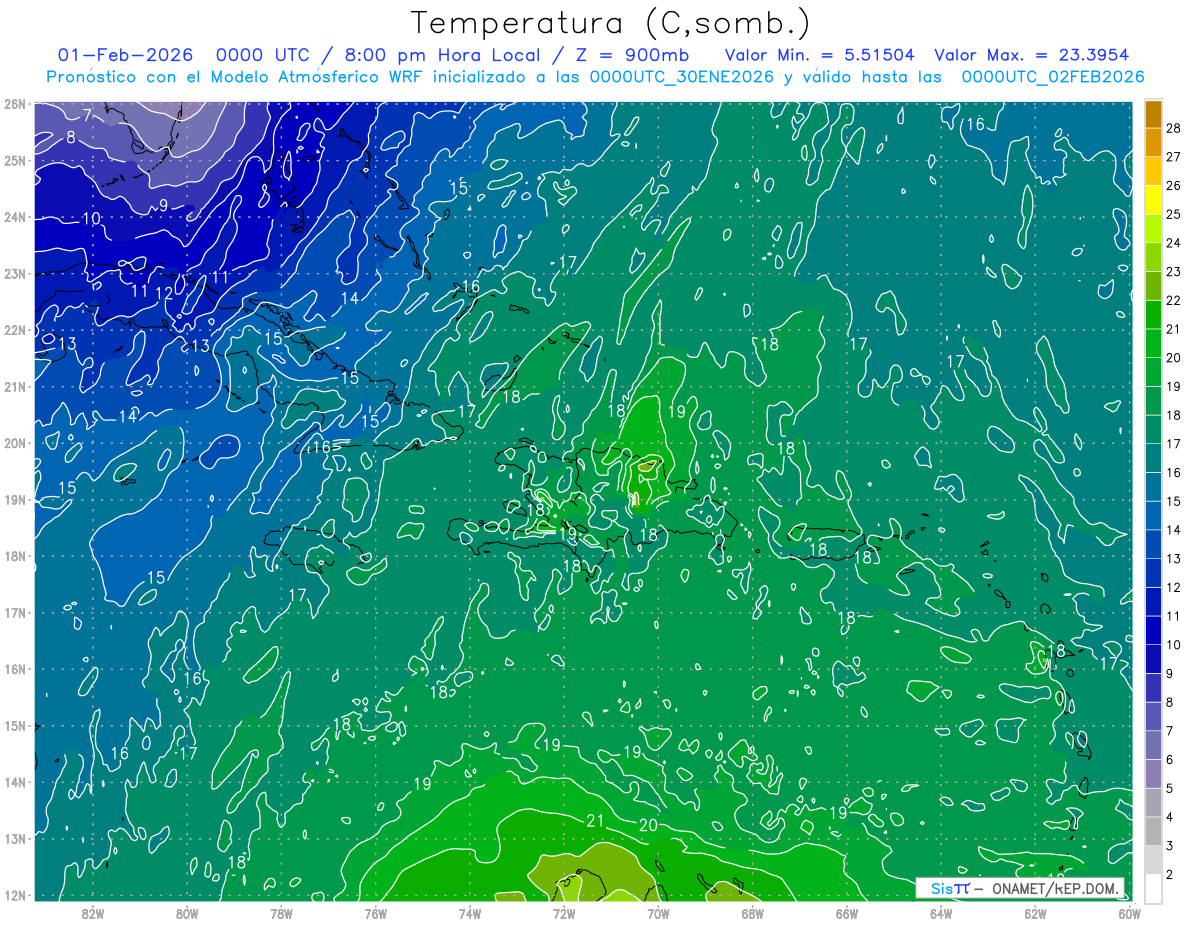The width and height of the screenshot is (1200, 927).
Task: Click the '68W' longitude label
Action: pyautogui.click(x=753, y=913)
